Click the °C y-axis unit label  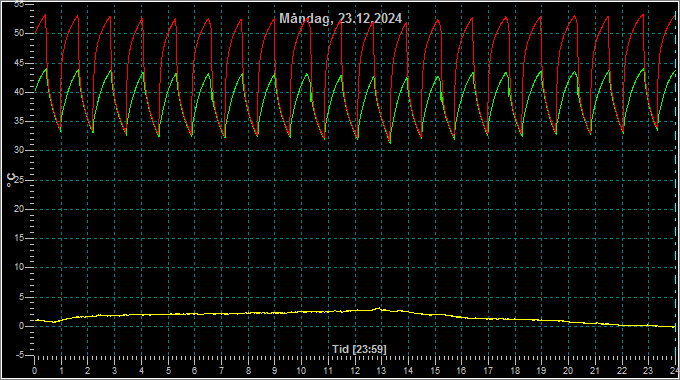pyautogui.click(x=12, y=180)
